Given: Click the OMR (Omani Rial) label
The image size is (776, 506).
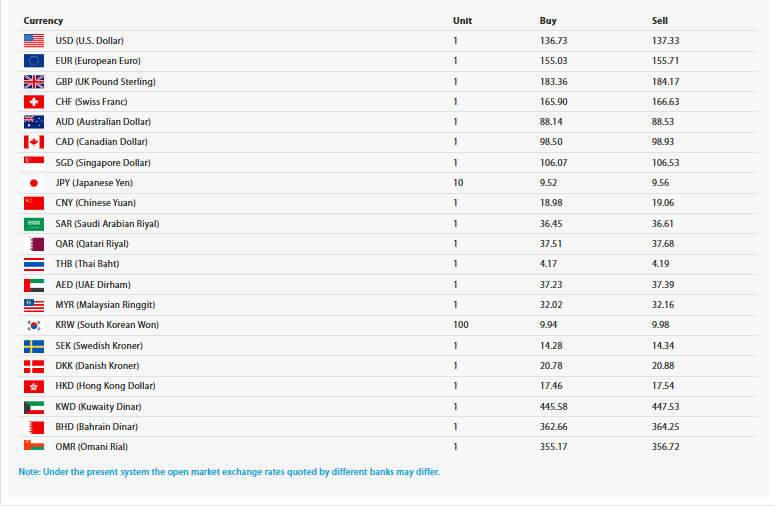Looking at the screenshot, I should (x=92, y=447).
